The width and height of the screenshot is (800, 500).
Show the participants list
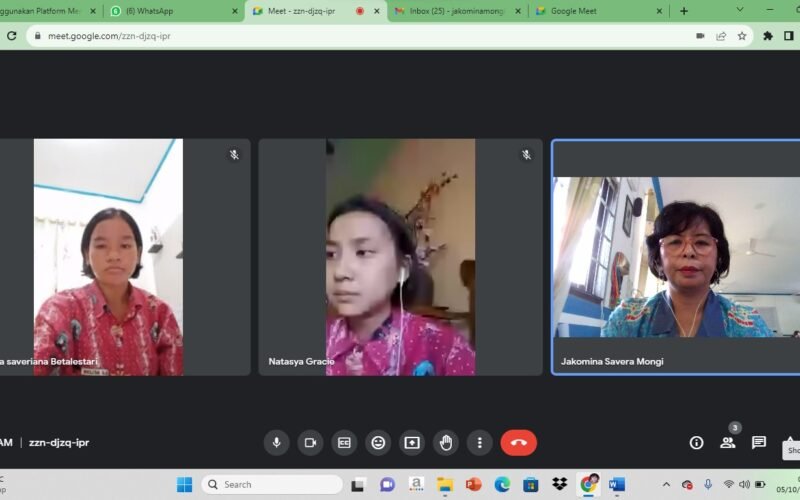pos(728,442)
